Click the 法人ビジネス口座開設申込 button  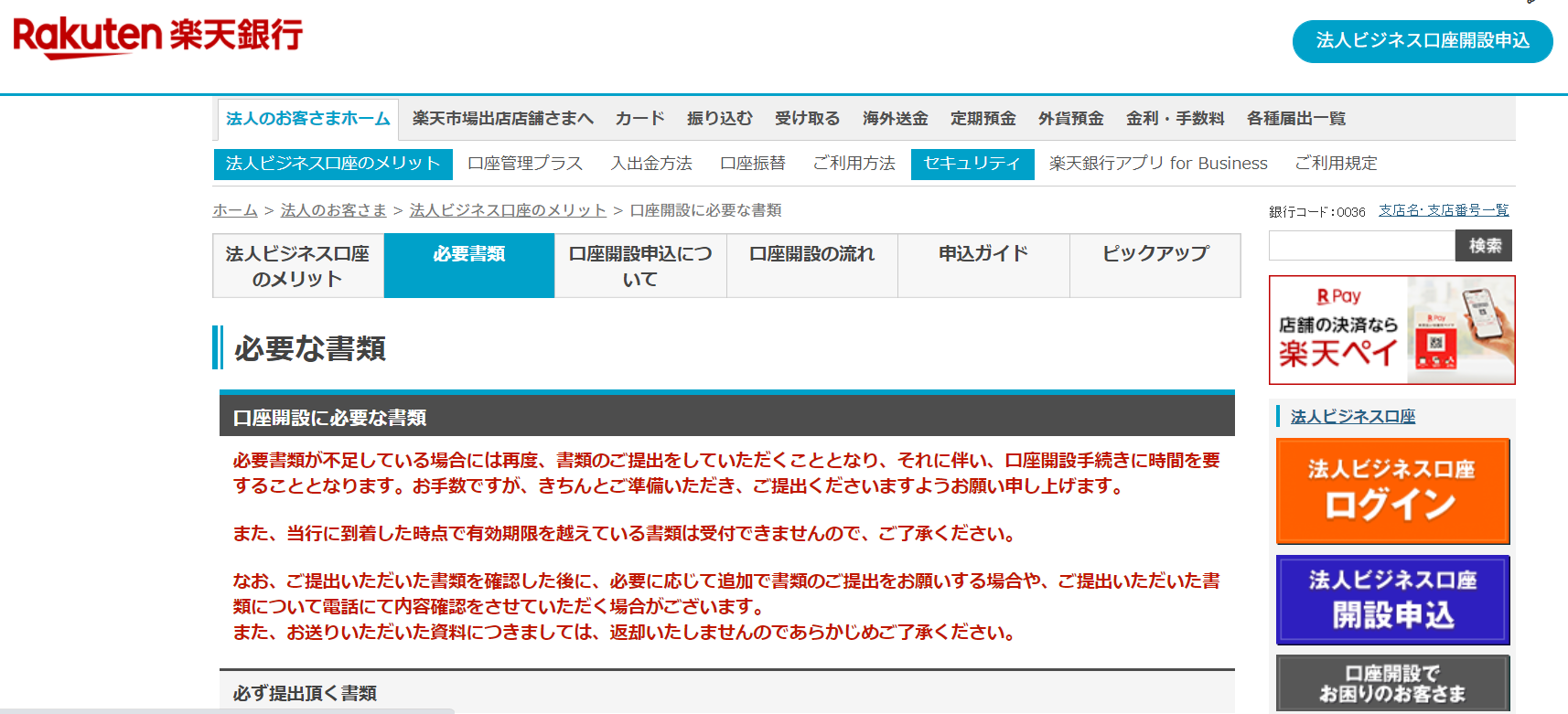point(1422,41)
